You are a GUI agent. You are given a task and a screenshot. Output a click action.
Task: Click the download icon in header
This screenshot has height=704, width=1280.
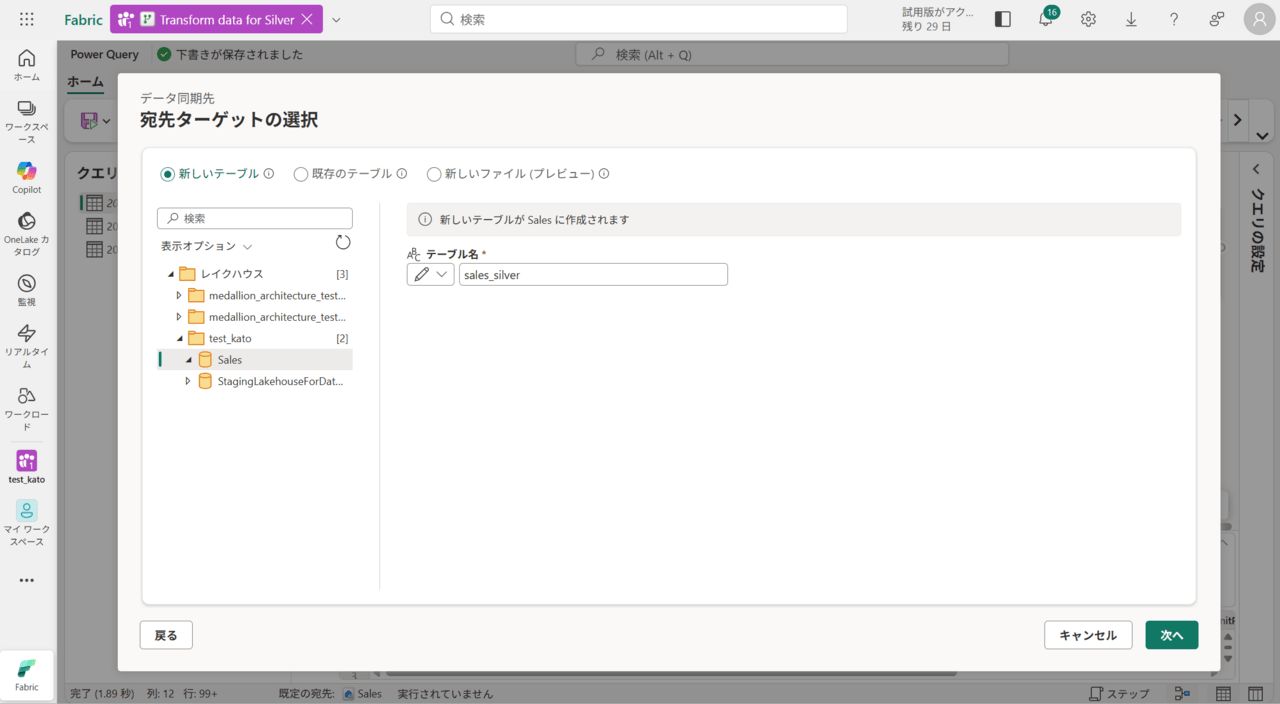tap(1131, 19)
